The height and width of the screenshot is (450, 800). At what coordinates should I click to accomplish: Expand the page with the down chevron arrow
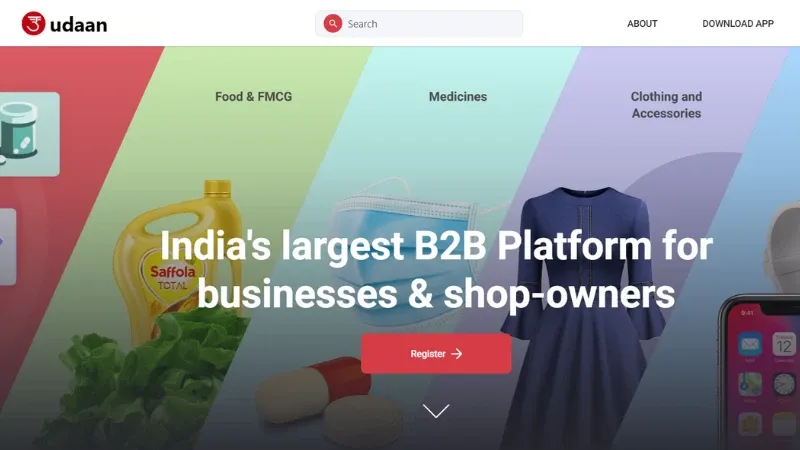pyautogui.click(x=436, y=411)
